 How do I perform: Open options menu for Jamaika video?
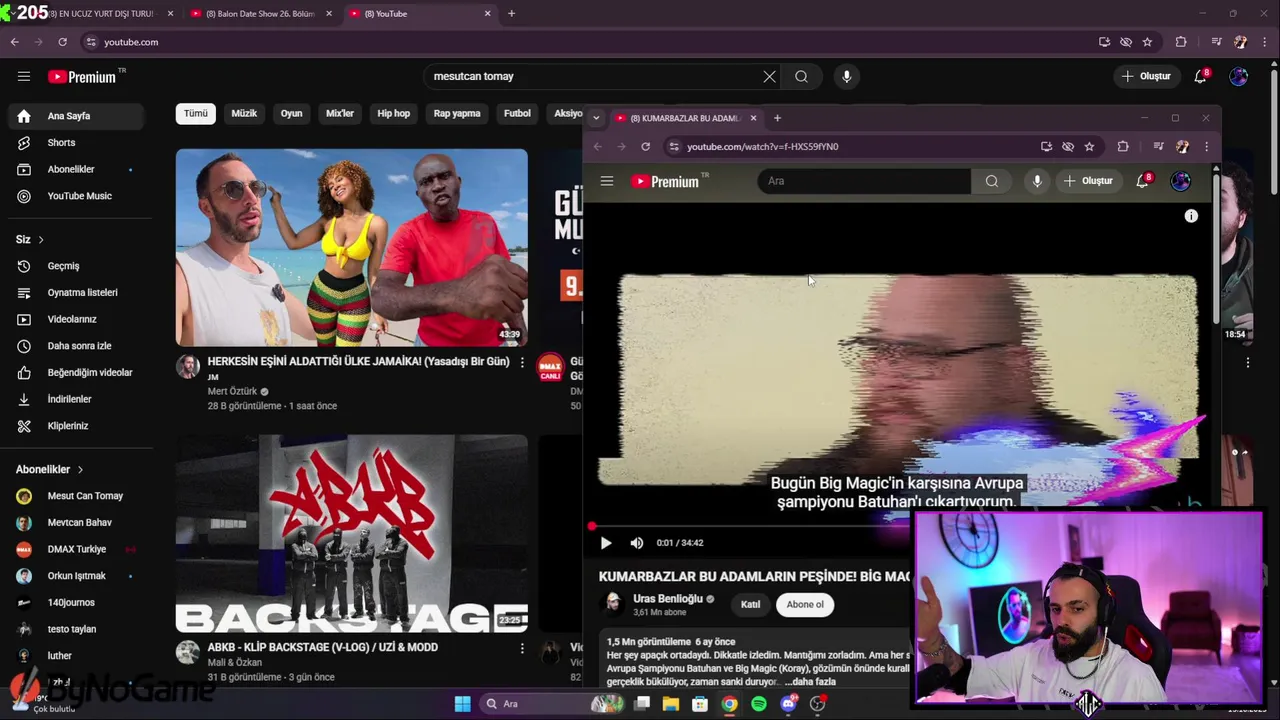point(521,362)
